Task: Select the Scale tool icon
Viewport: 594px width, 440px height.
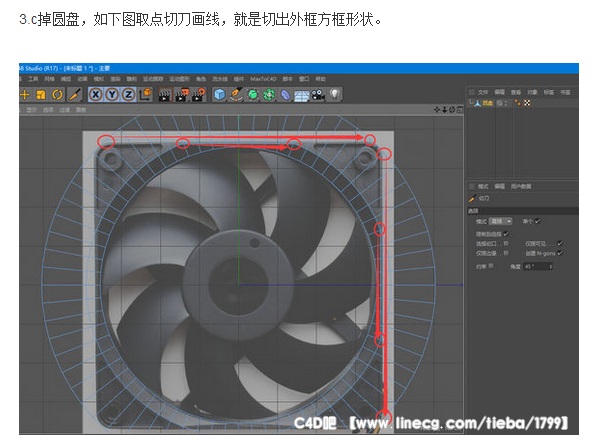Action: [41, 94]
